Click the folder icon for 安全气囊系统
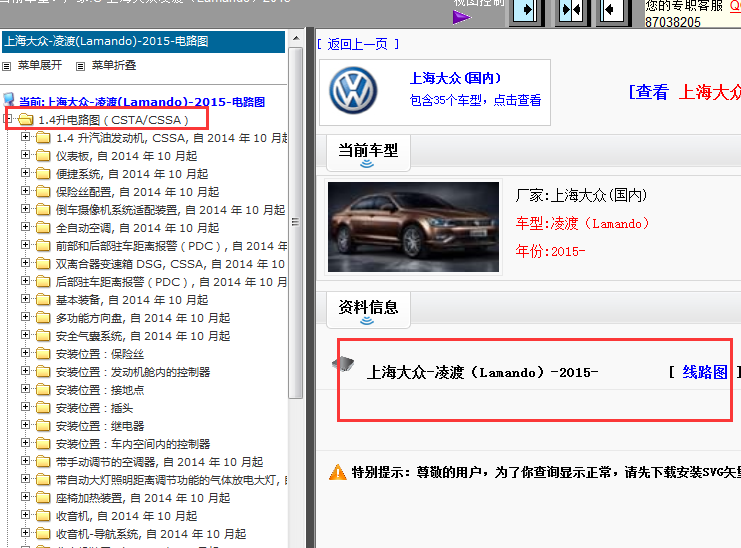Image resolution: width=741 pixels, height=548 pixels. click(x=43, y=335)
